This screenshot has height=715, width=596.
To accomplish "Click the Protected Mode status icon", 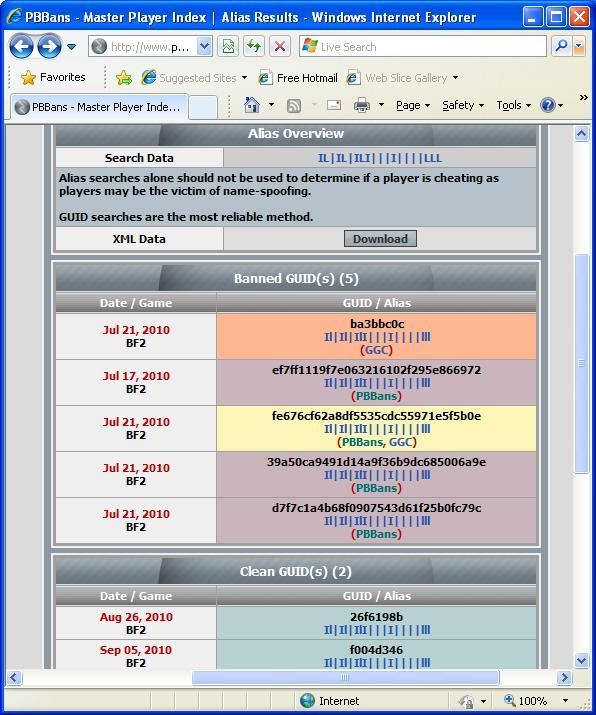I will 466,701.
